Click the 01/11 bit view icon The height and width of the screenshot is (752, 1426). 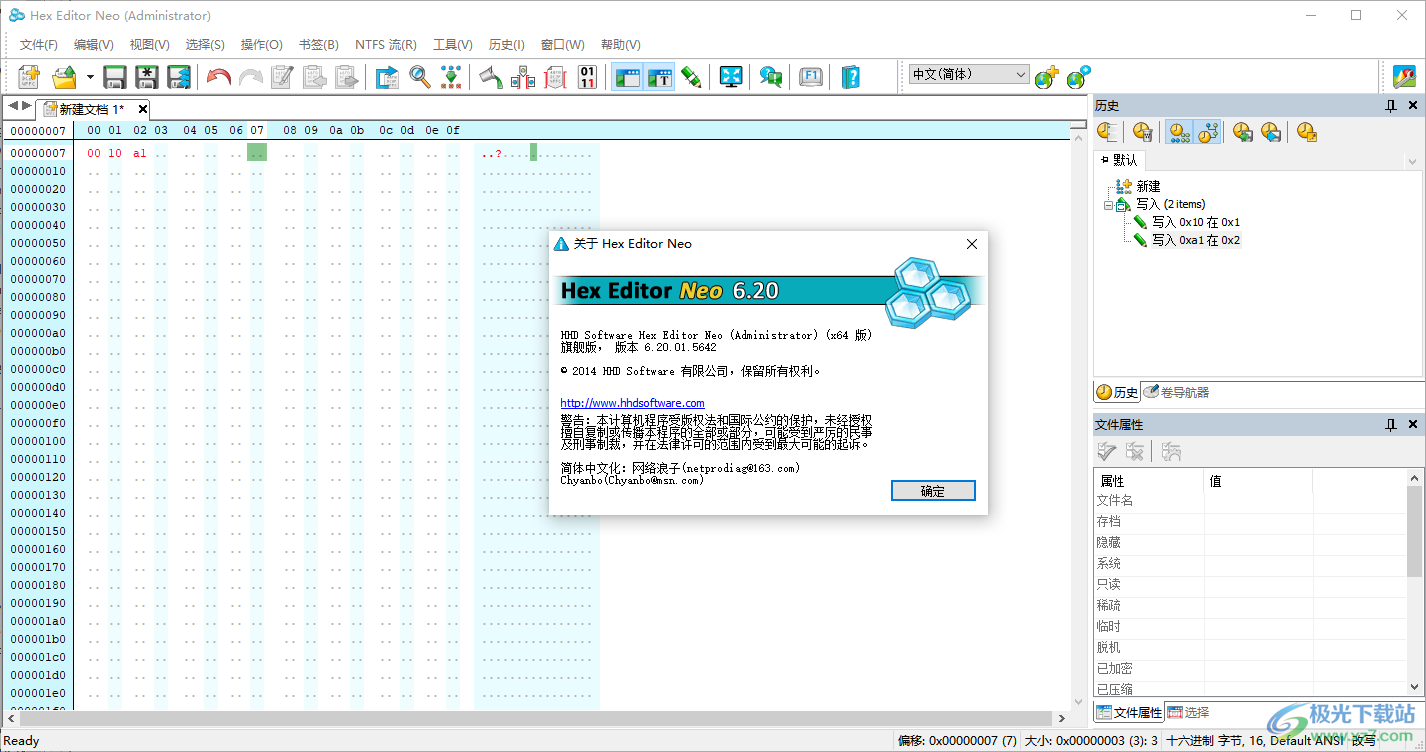(x=588, y=77)
